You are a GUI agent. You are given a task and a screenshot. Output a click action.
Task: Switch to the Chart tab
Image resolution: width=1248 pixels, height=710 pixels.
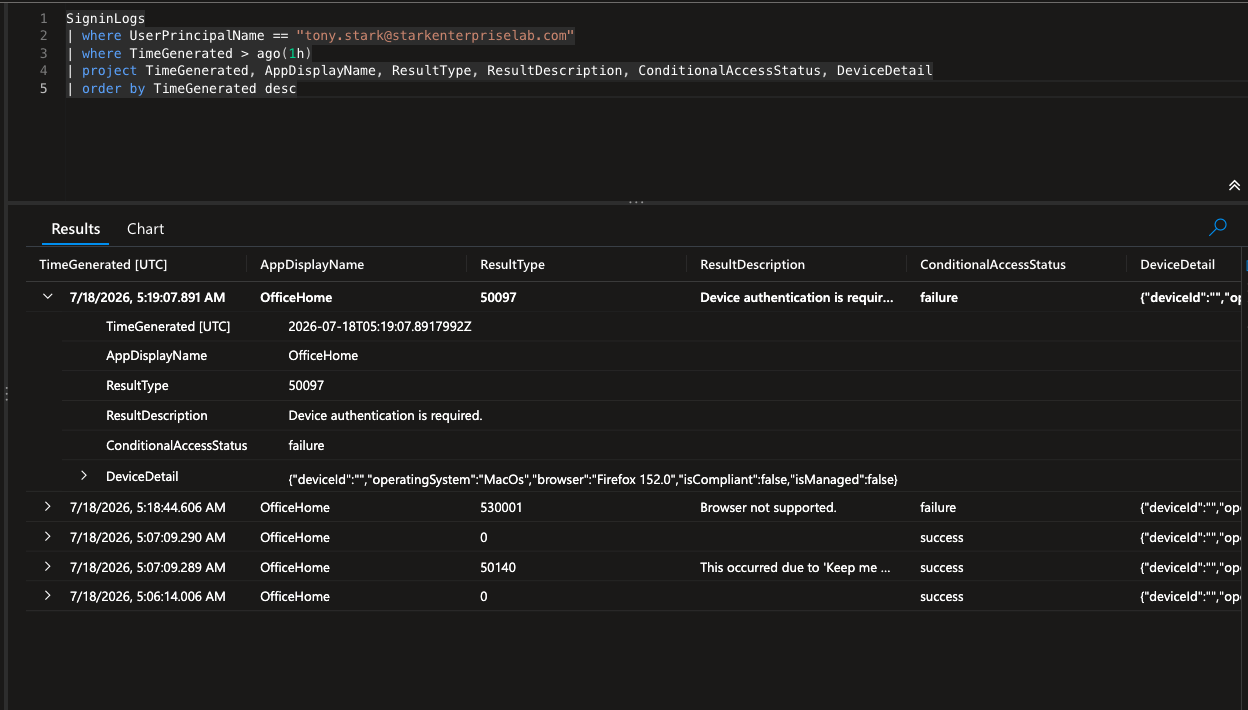(x=145, y=229)
